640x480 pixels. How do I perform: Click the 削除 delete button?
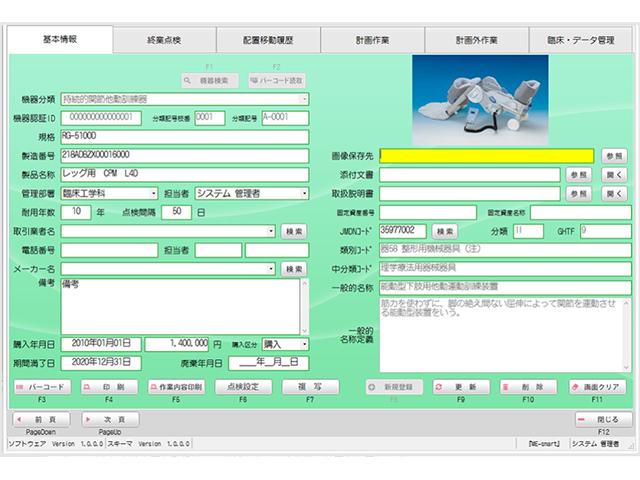(529, 387)
